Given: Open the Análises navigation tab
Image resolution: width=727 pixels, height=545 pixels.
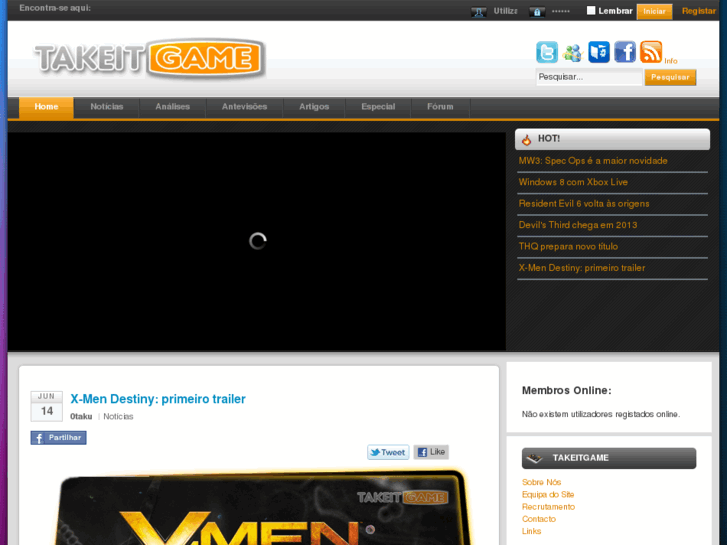Looking at the screenshot, I should point(172,107).
